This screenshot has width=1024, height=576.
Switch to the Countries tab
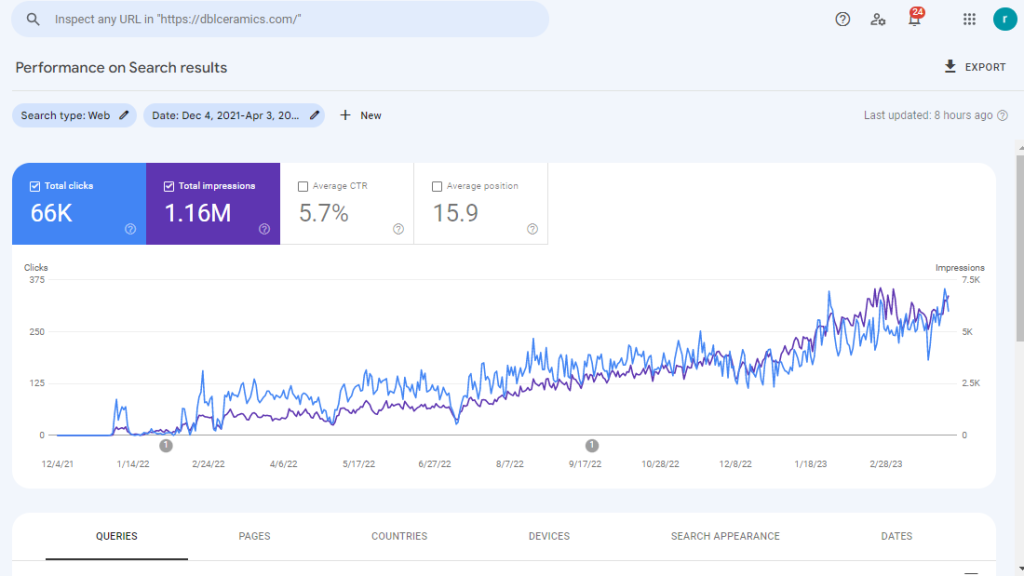point(399,537)
